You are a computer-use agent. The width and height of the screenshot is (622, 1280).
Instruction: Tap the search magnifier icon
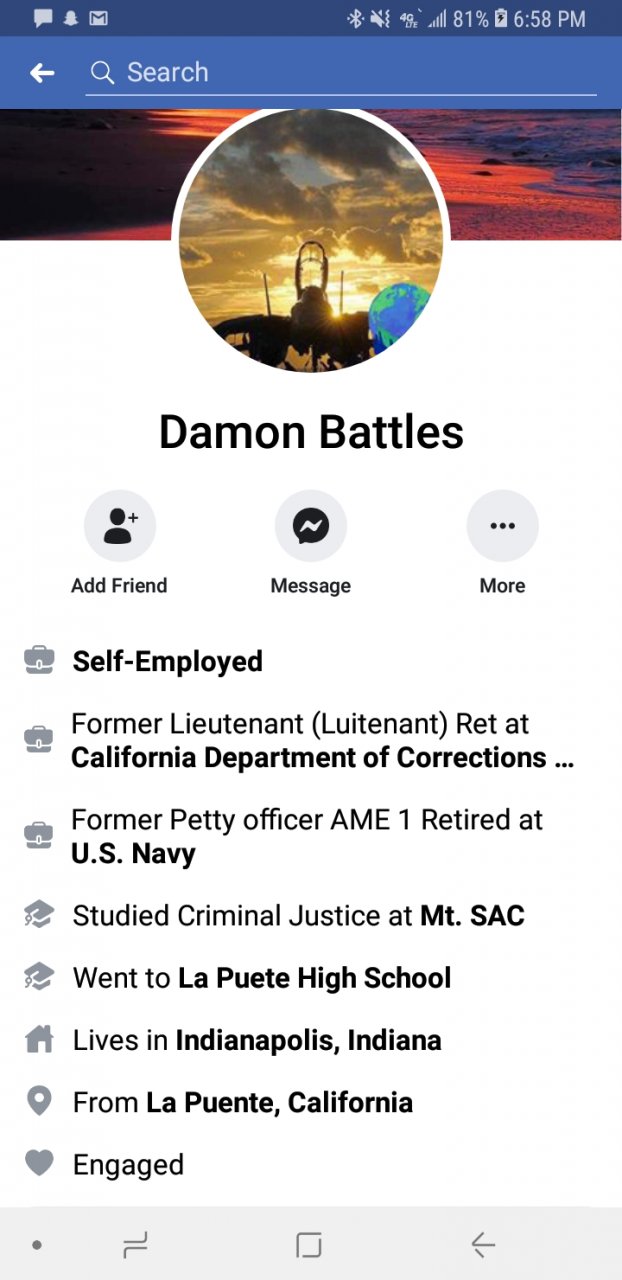click(x=102, y=72)
